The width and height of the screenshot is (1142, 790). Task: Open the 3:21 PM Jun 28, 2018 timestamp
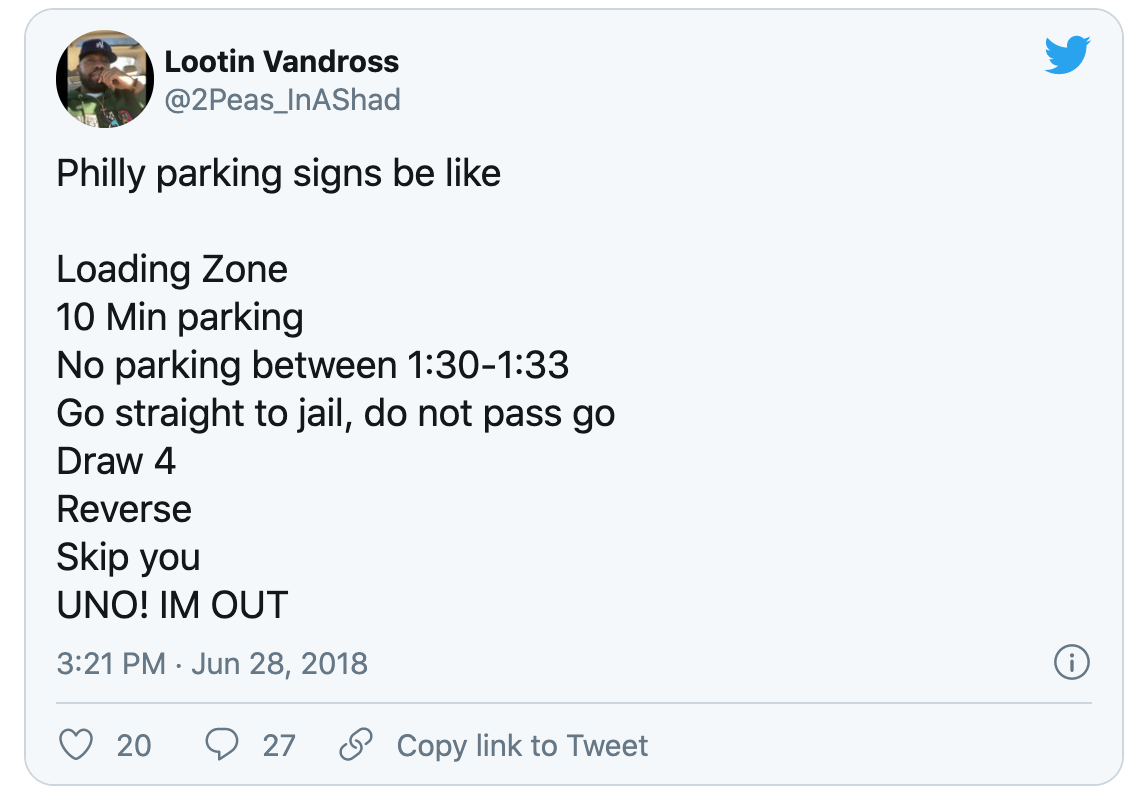point(212,664)
